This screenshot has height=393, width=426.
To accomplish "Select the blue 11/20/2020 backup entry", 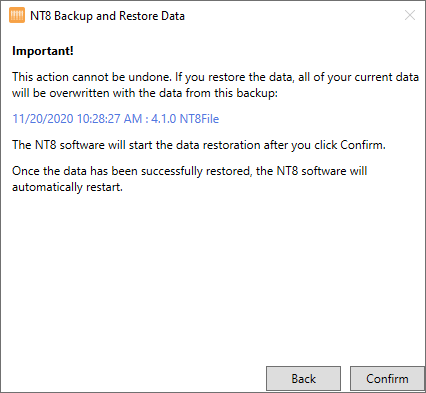I will 116,119.
